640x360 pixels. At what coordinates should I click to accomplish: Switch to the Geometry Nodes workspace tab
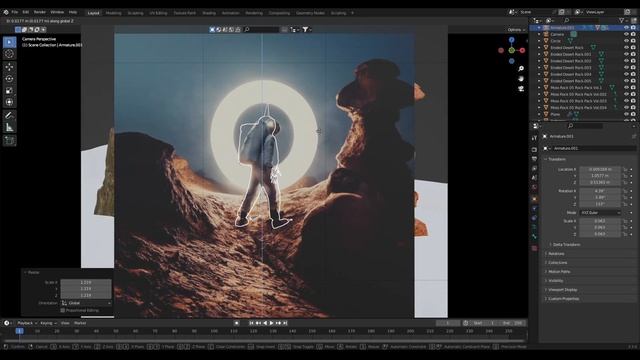310,13
